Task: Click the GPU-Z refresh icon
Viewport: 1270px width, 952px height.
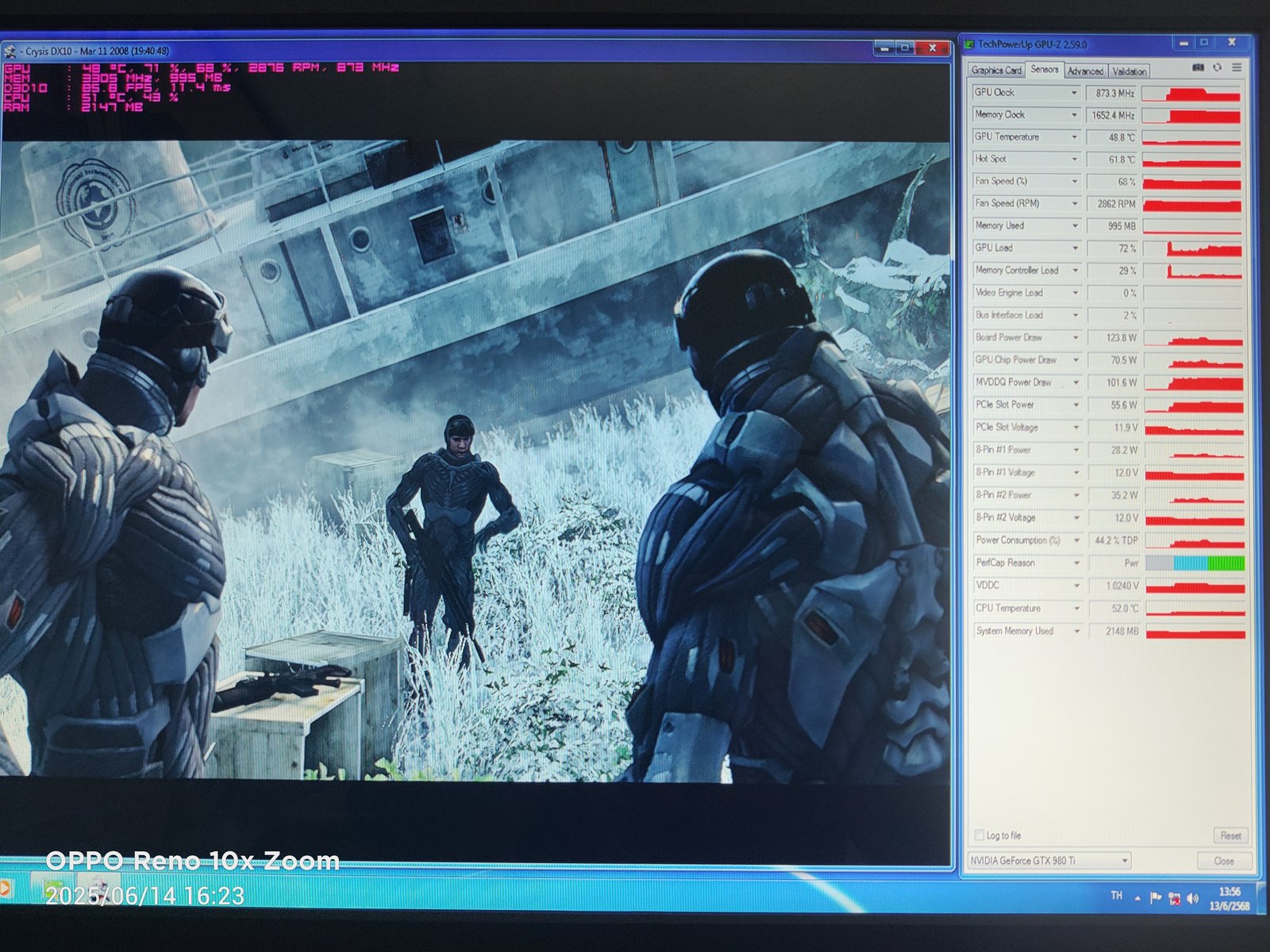Action: coord(1217,67)
